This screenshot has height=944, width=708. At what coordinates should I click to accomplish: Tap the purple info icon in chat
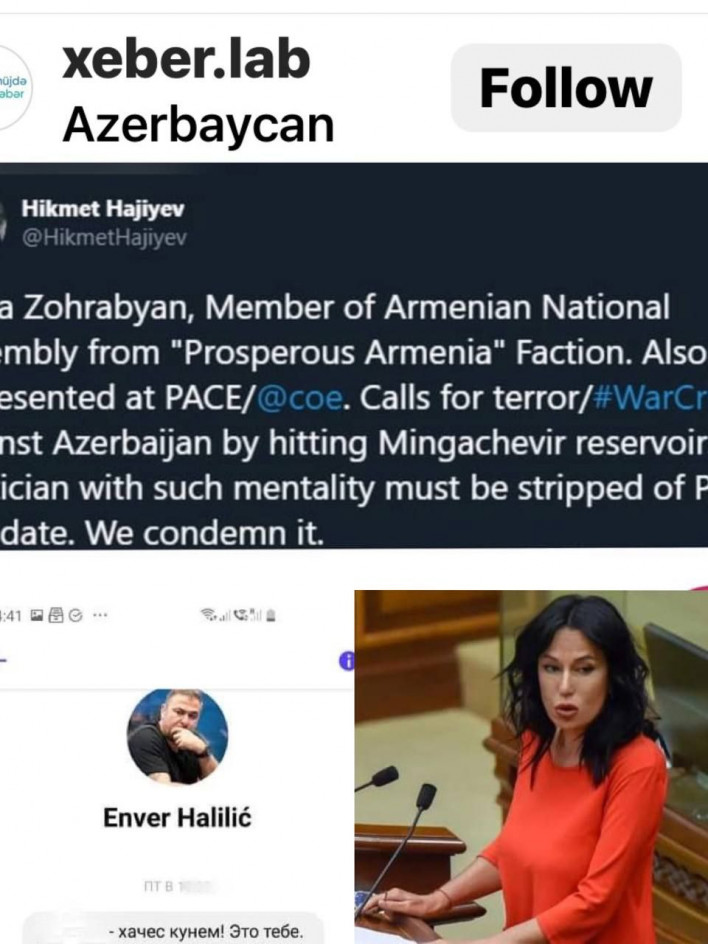[347, 660]
